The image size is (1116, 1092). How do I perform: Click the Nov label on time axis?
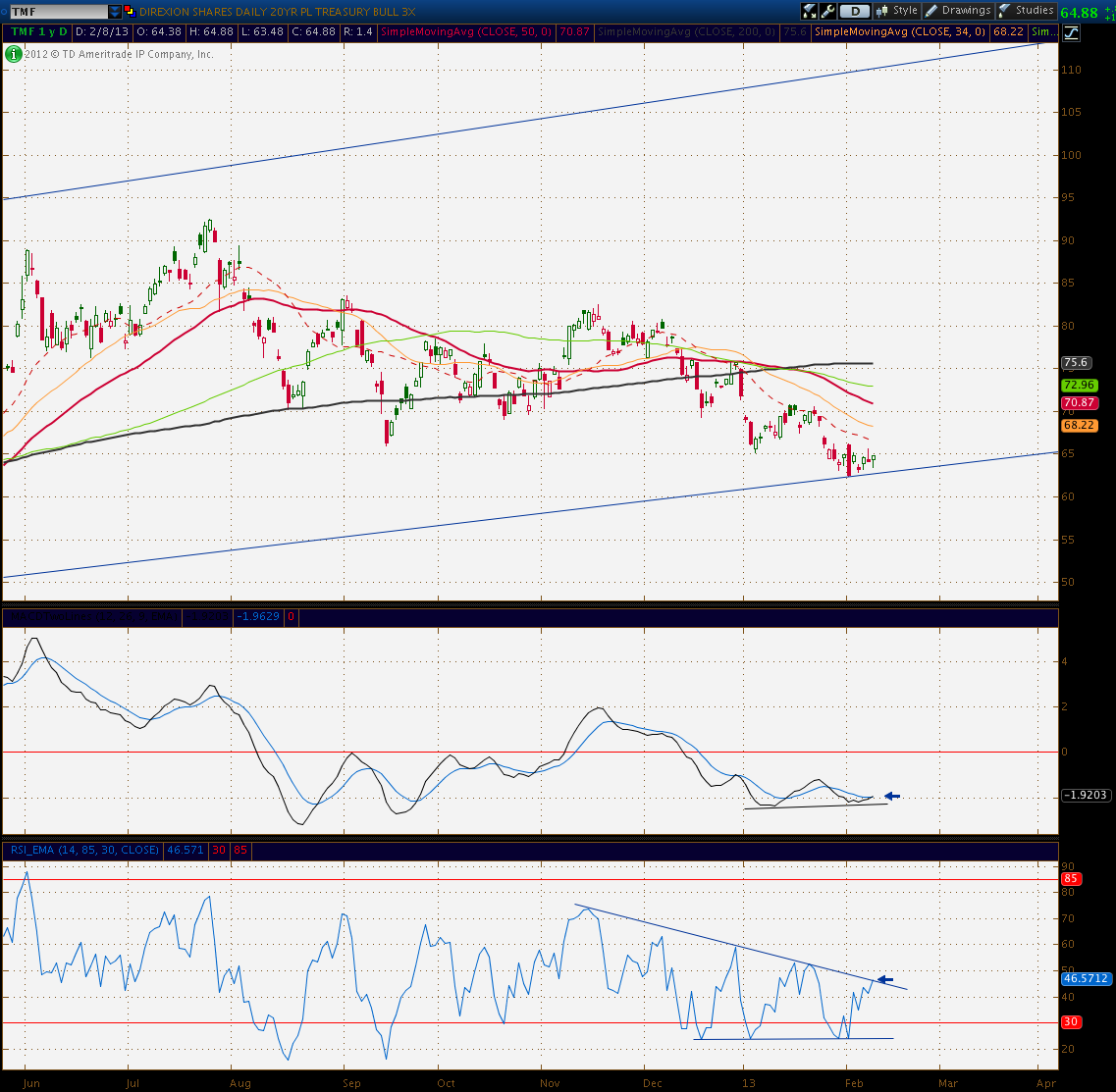click(550, 1083)
